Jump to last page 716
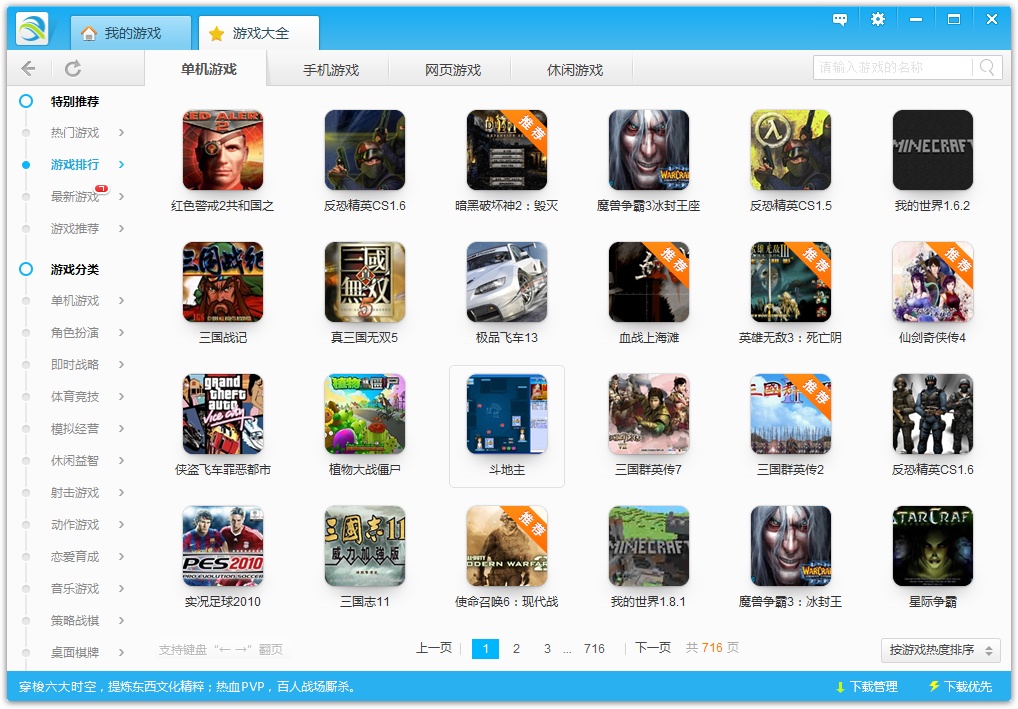The height and width of the screenshot is (709, 1018). [594, 649]
